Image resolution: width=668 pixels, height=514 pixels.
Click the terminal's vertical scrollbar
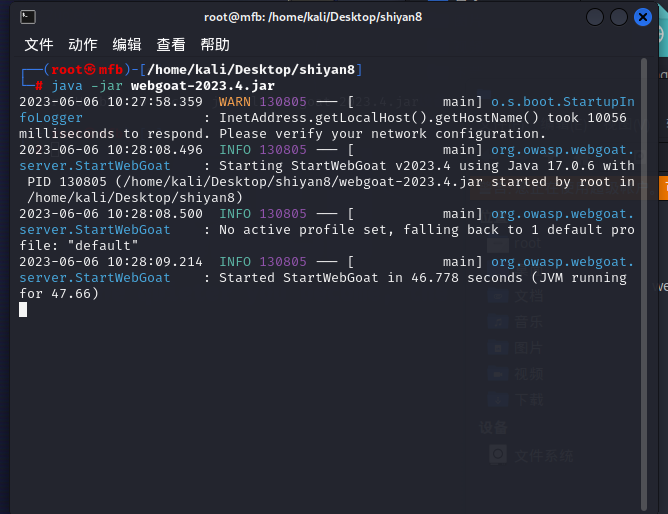pos(644,284)
